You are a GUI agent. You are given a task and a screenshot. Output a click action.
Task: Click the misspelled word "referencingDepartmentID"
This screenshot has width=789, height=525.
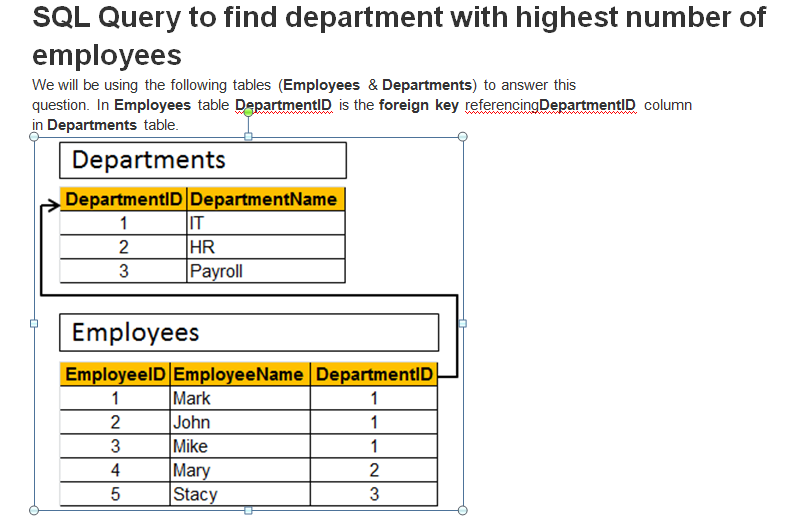tap(550, 105)
